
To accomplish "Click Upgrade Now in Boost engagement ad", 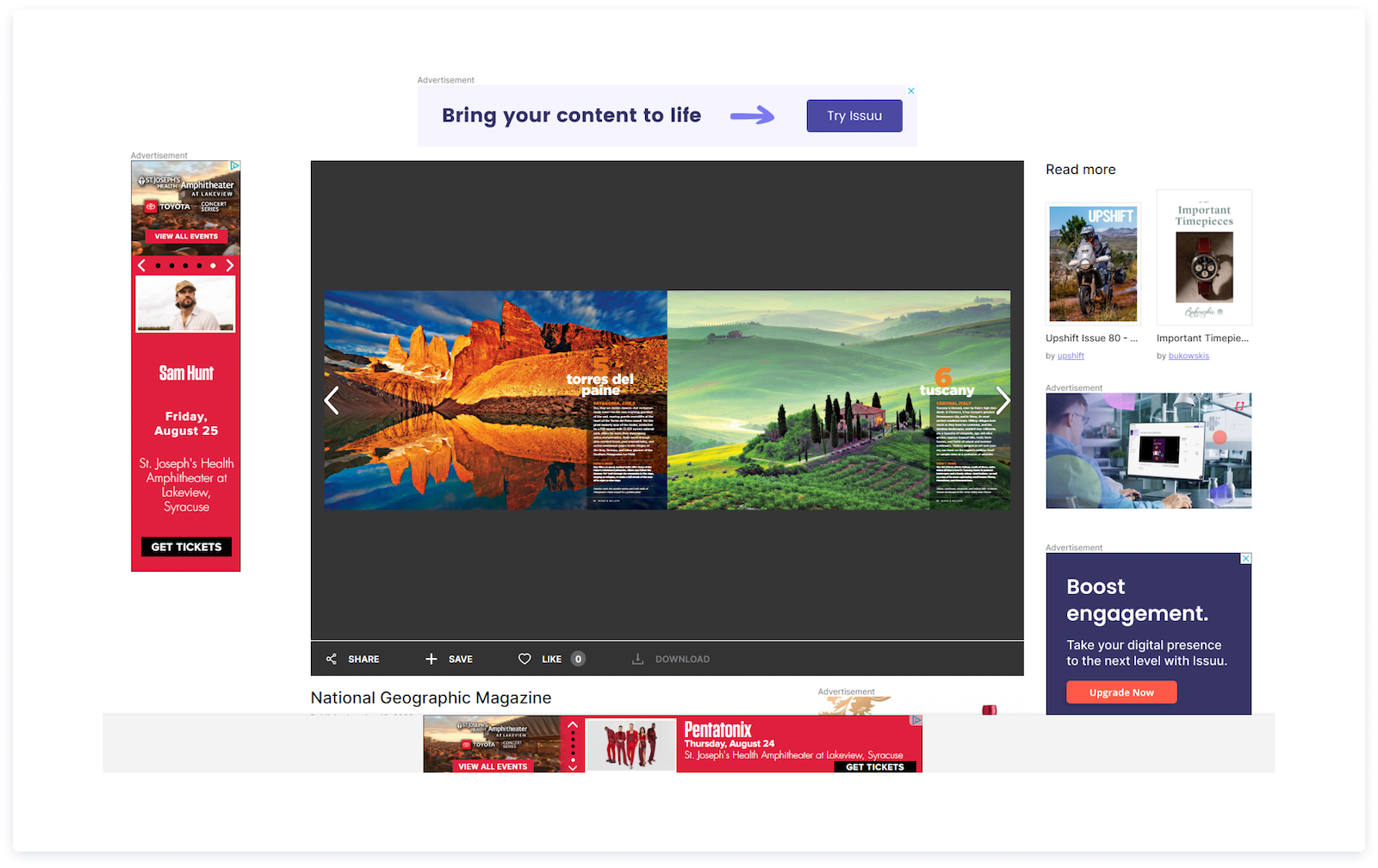I will click(x=1121, y=691).
